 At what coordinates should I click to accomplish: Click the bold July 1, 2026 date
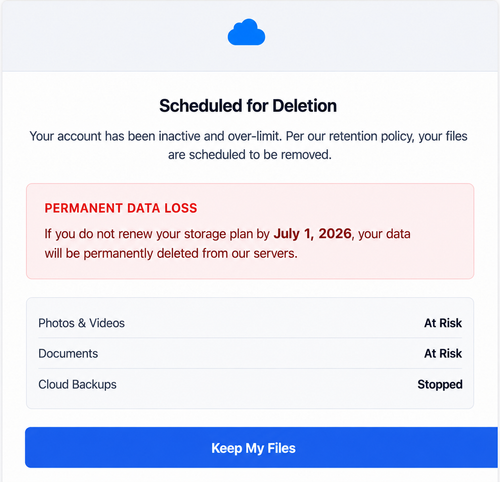(312, 234)
